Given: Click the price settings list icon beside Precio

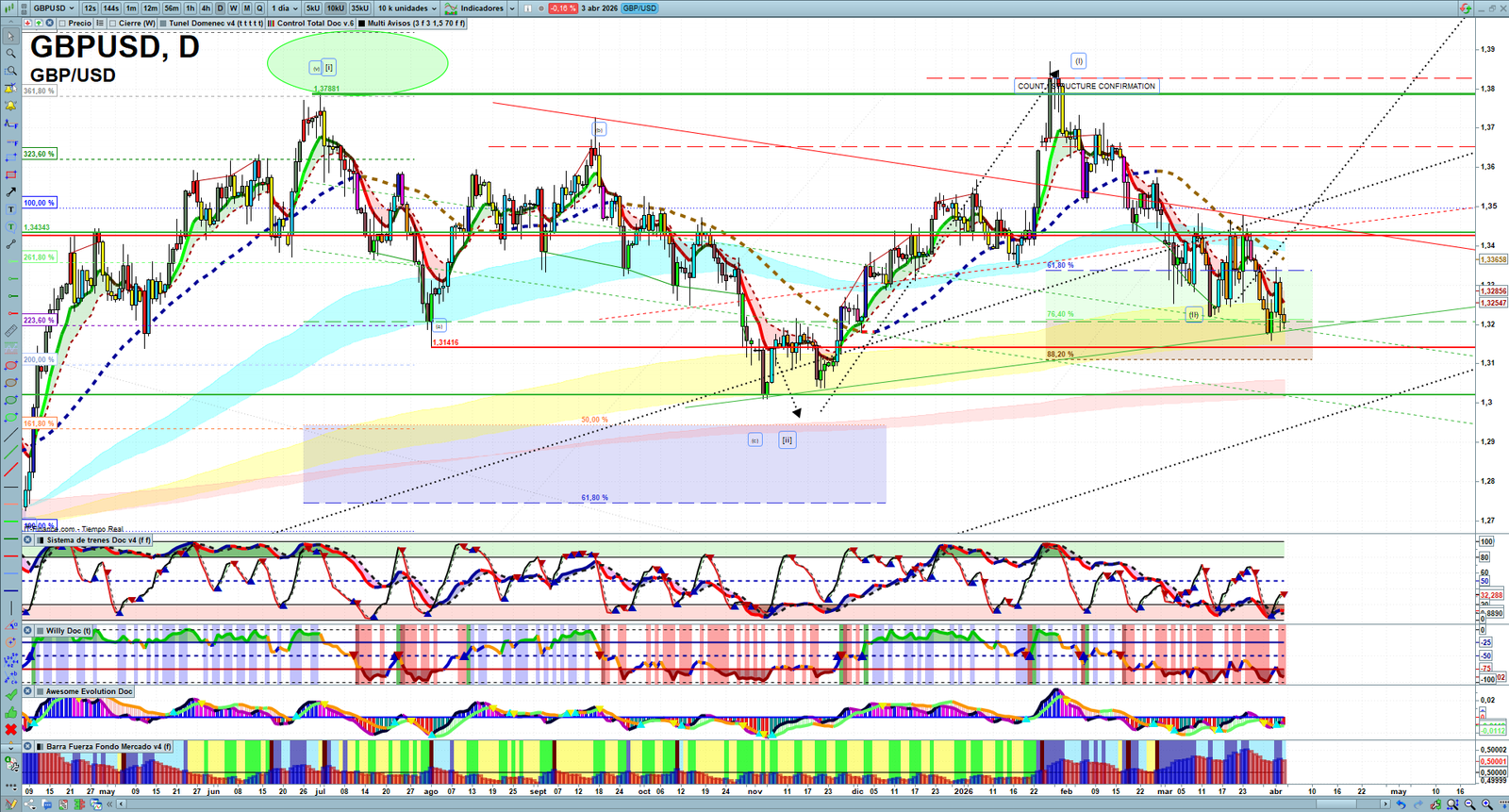Looking at the screenshot, I should [x=100, y=24].
